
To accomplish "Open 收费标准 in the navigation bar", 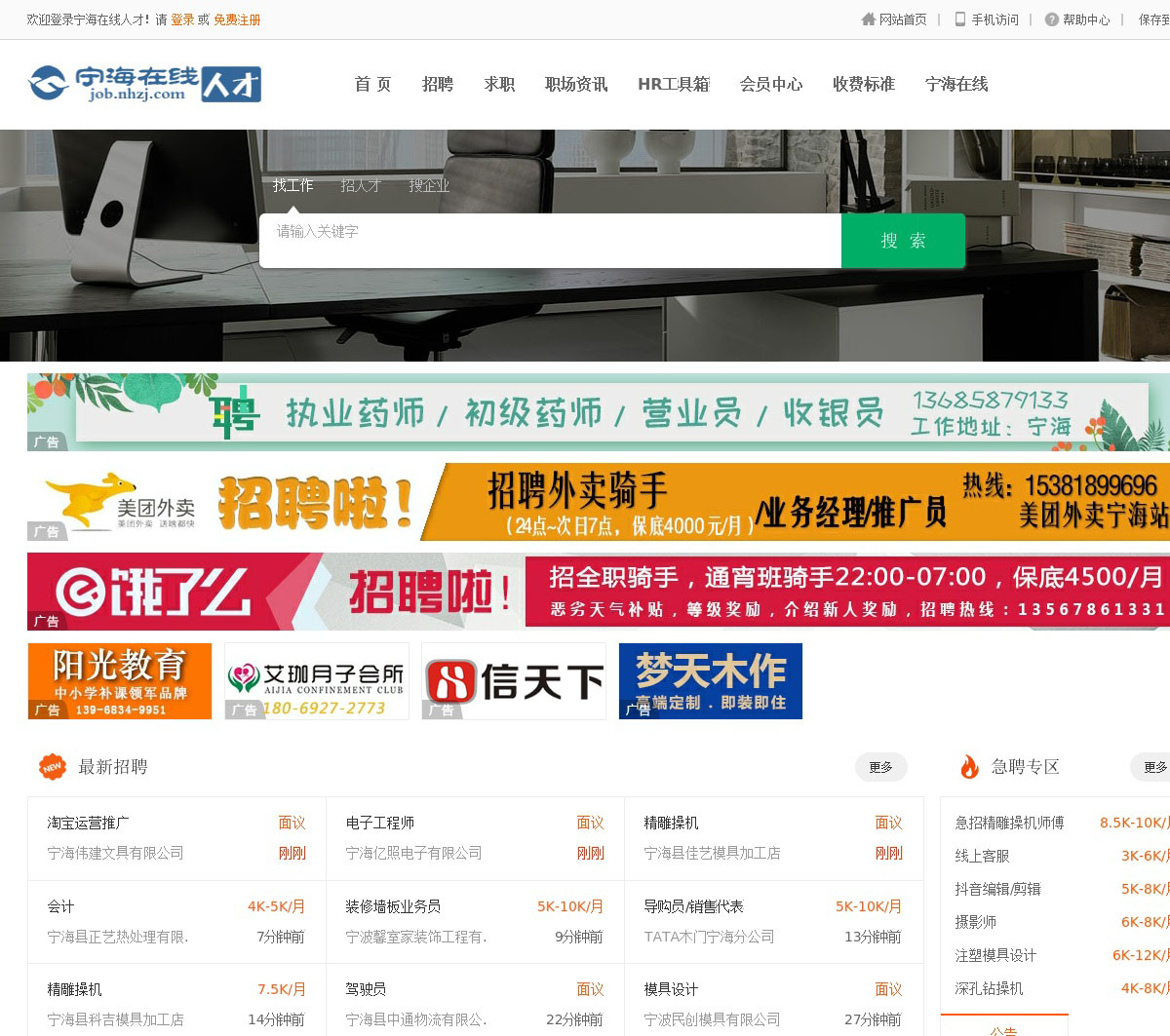I will 864,85.
